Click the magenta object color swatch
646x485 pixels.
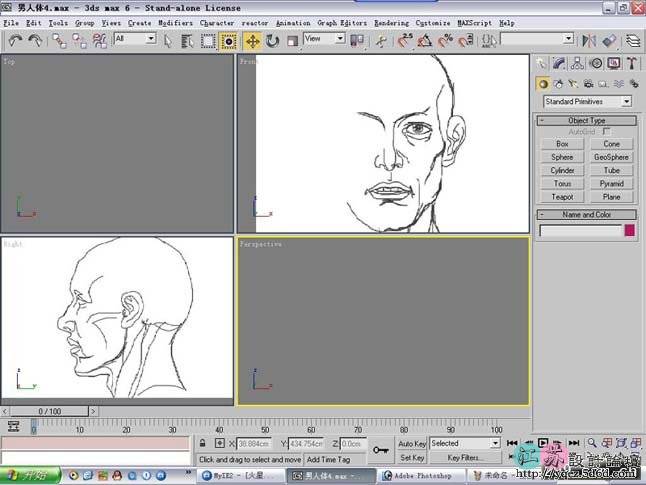630,231
